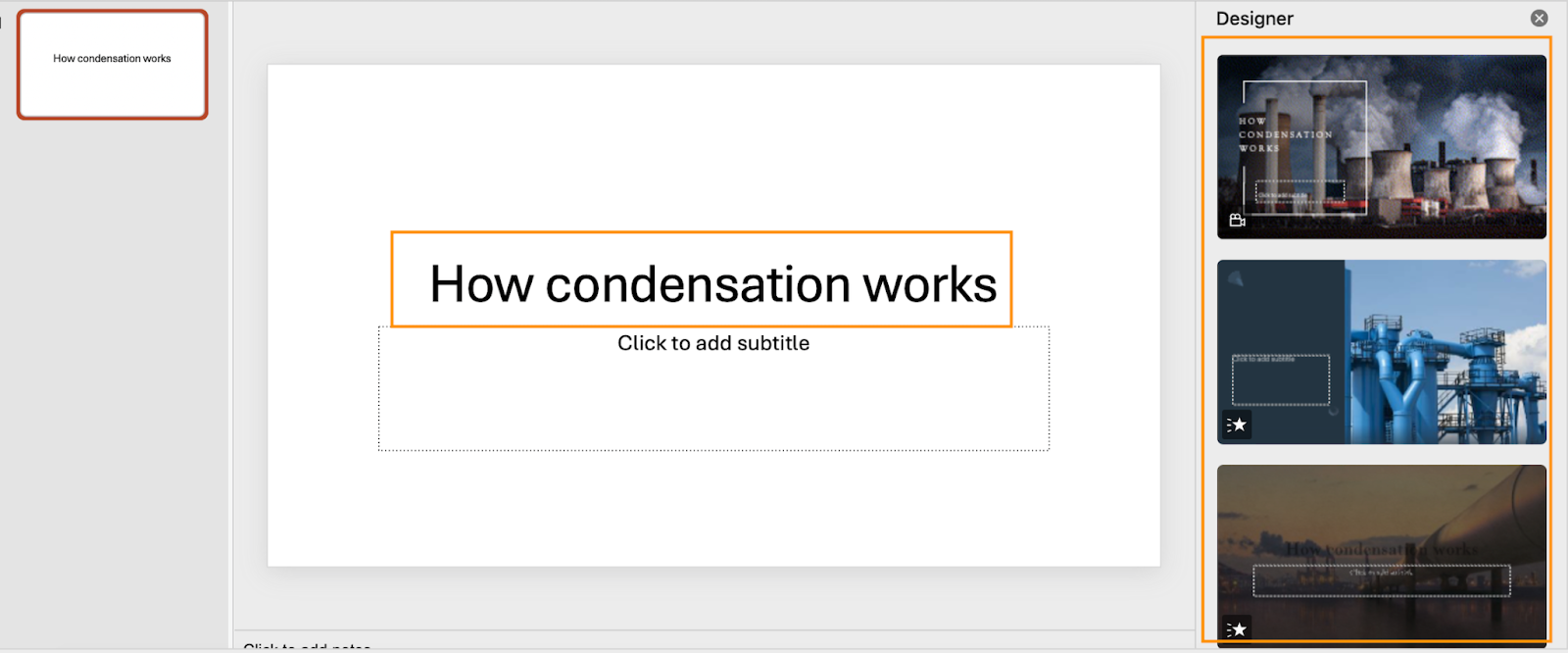
Task: Click the Designer panel heading
Action: (1254, 19)
